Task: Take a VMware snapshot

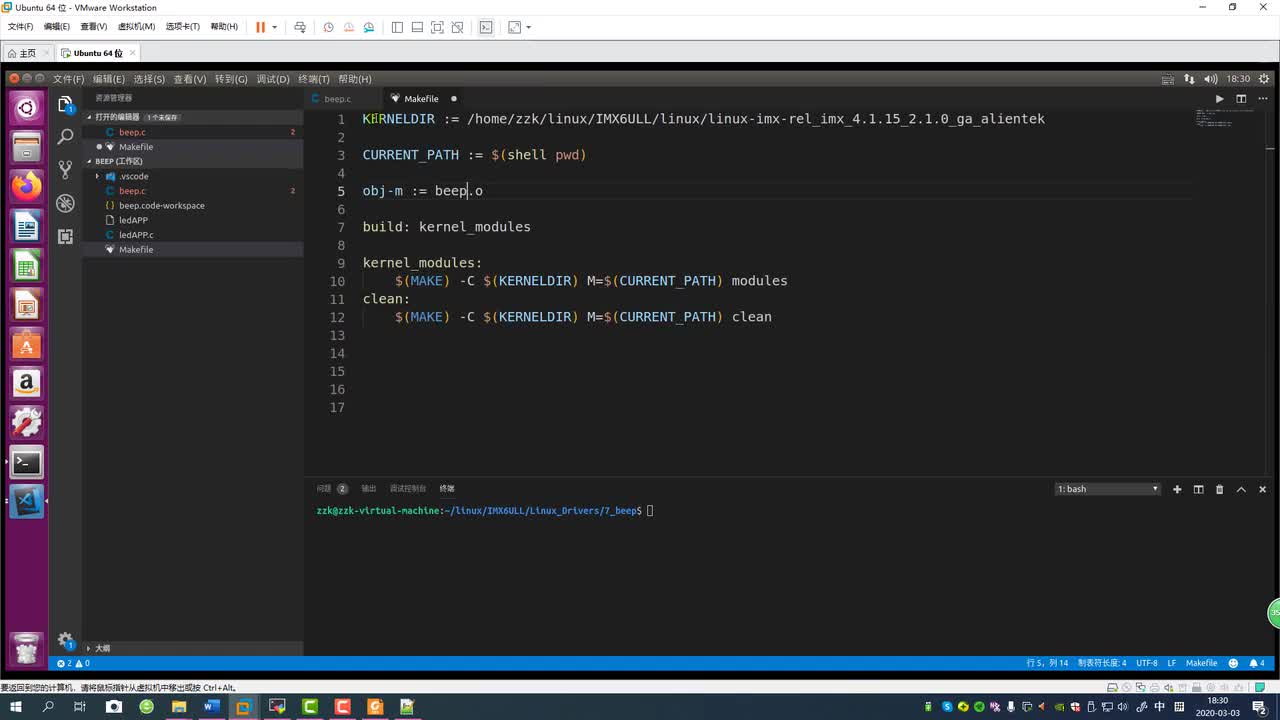Action: 328,27
